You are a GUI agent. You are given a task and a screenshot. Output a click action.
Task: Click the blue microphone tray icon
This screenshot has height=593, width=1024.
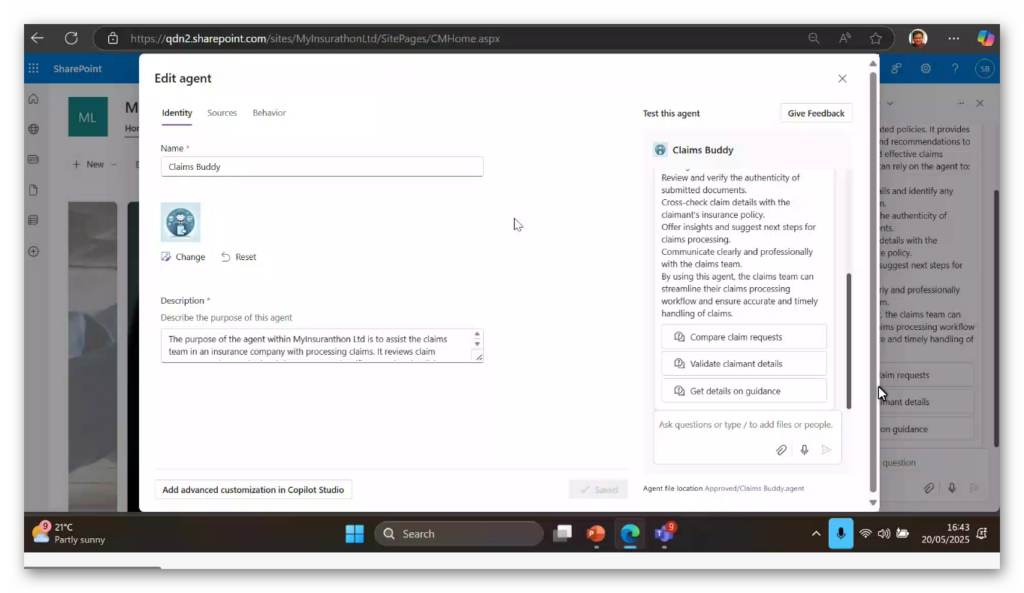840,534
